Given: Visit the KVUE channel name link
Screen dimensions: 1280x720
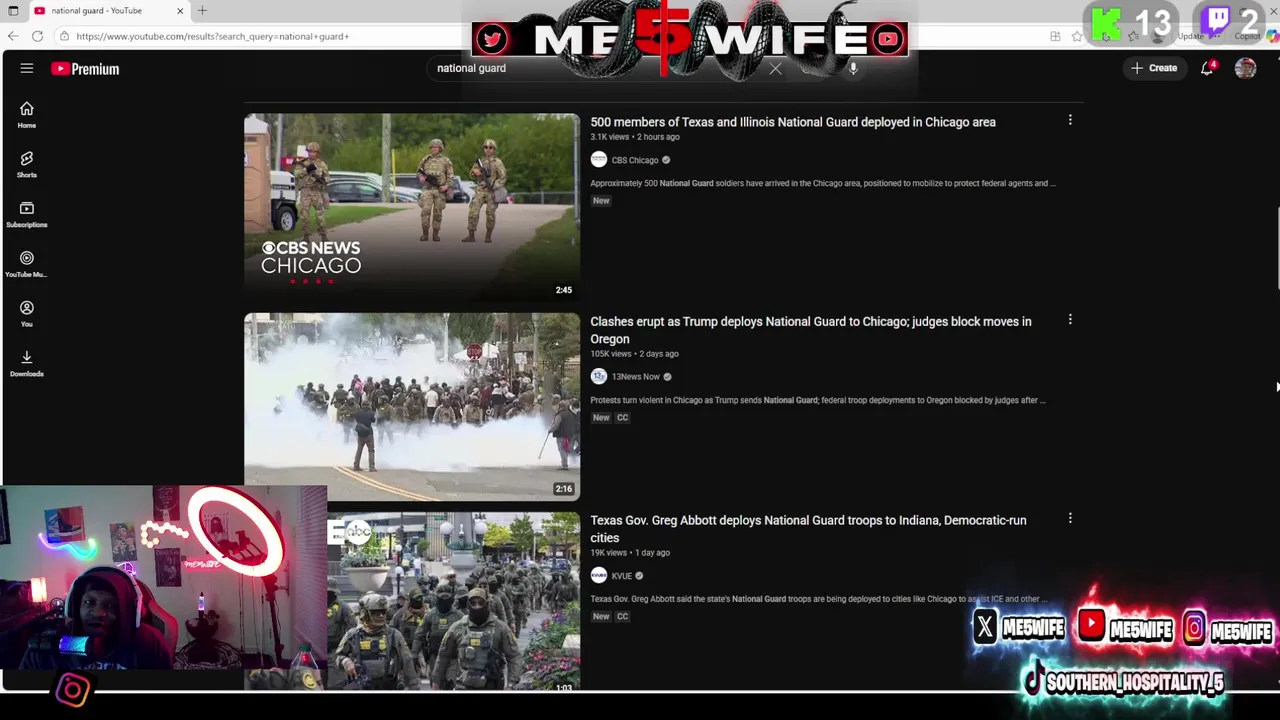Looking at the screenshot, I should (622, 576).
